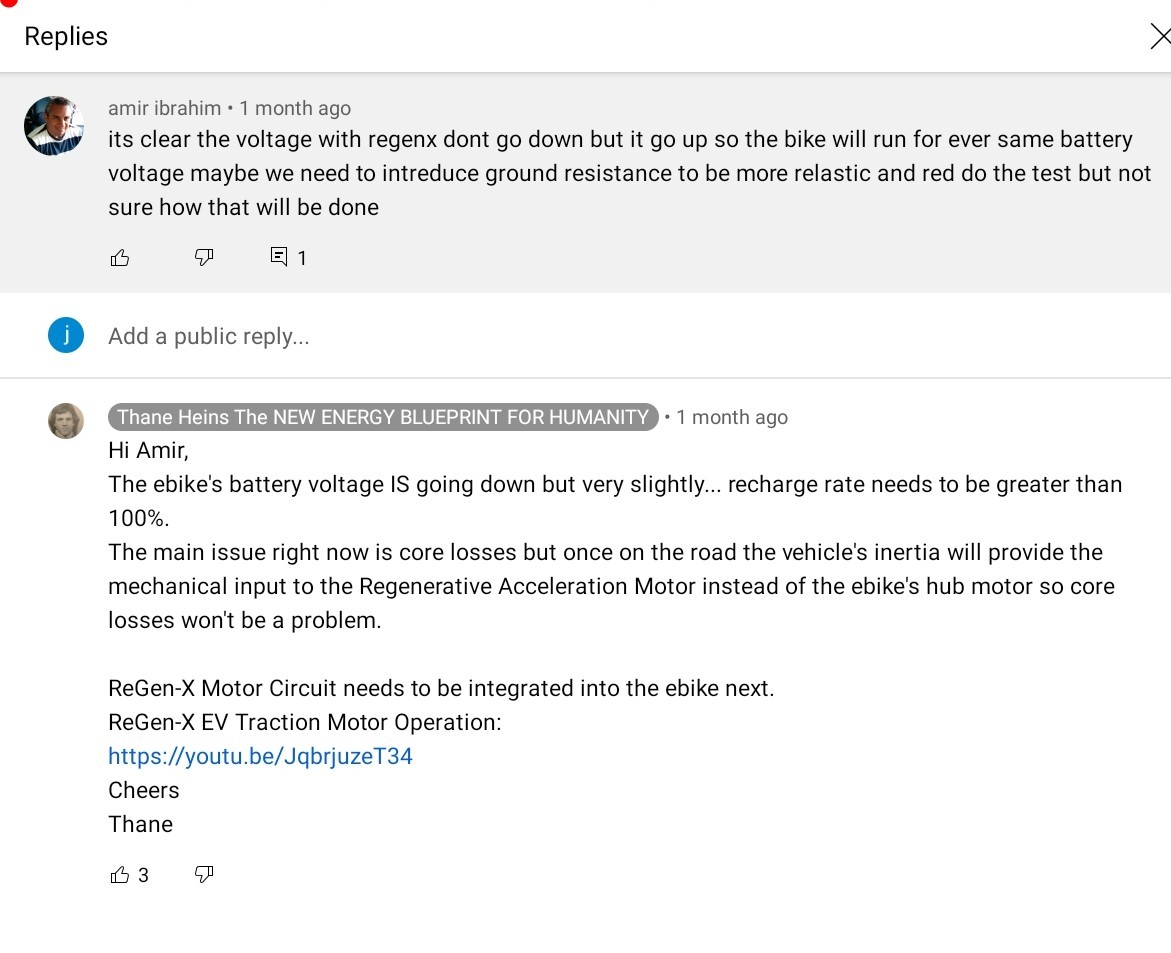1171x953 pixels.
Task: Open the amir ibrahim username link
Action: coord(164,108)
